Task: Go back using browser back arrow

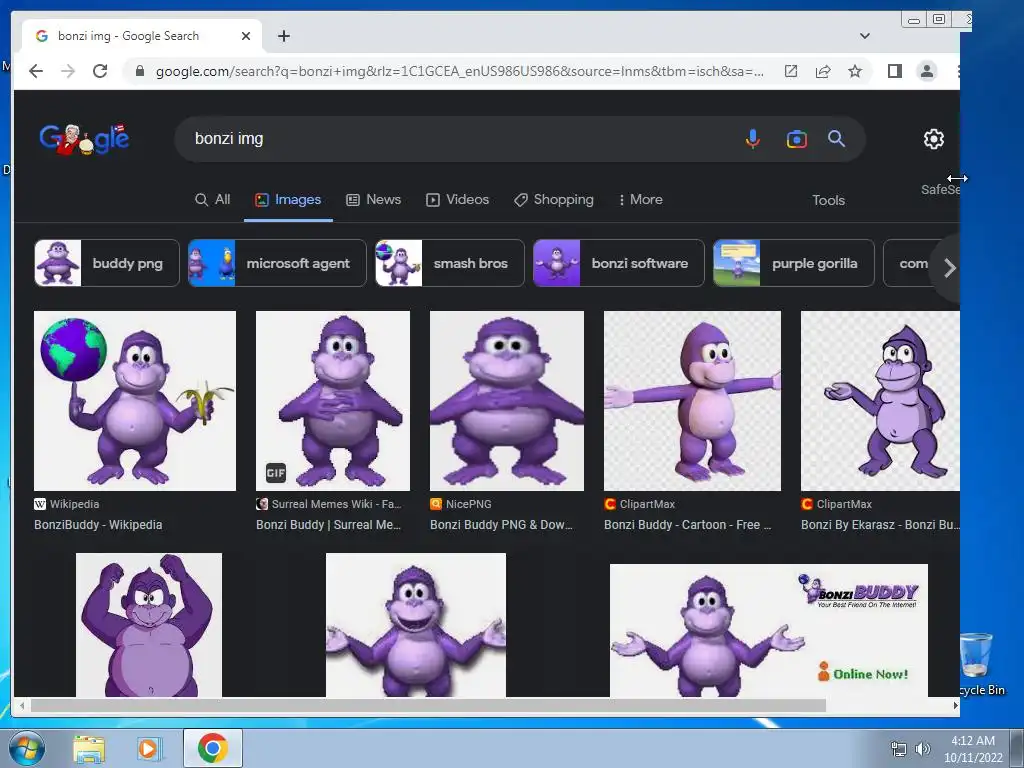Action: pyautogui.click(x=36, y=71)
